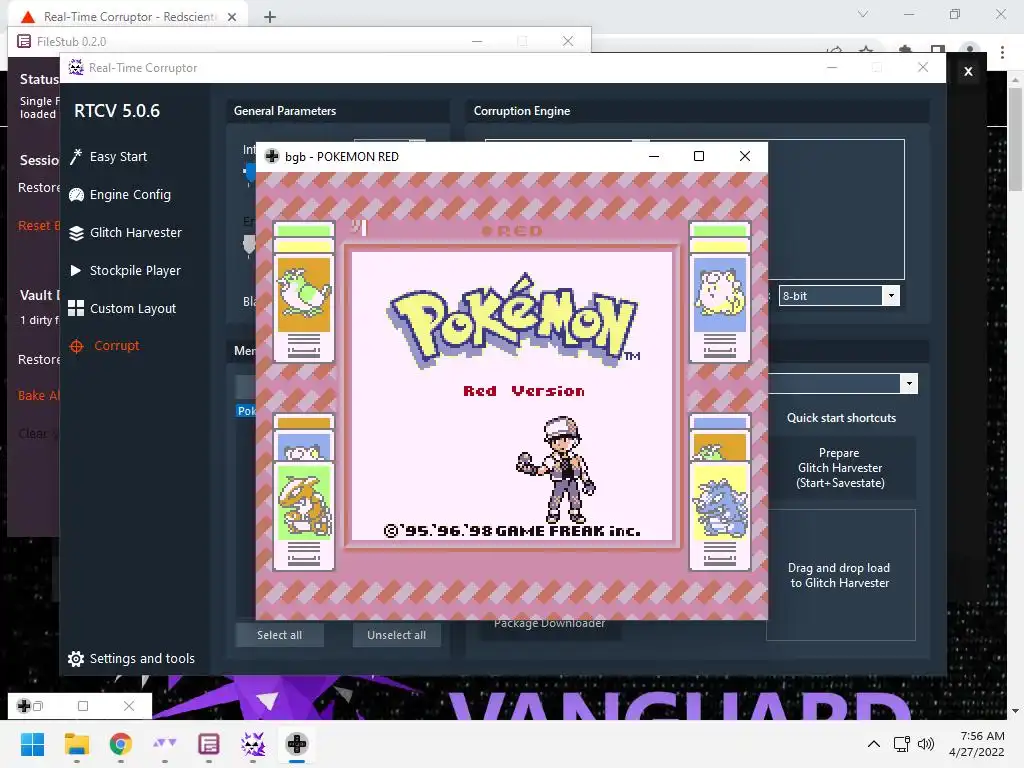Click Pokemon Red game screen
The height and width of the screenshot is (768, 1024).
(511, 396)
